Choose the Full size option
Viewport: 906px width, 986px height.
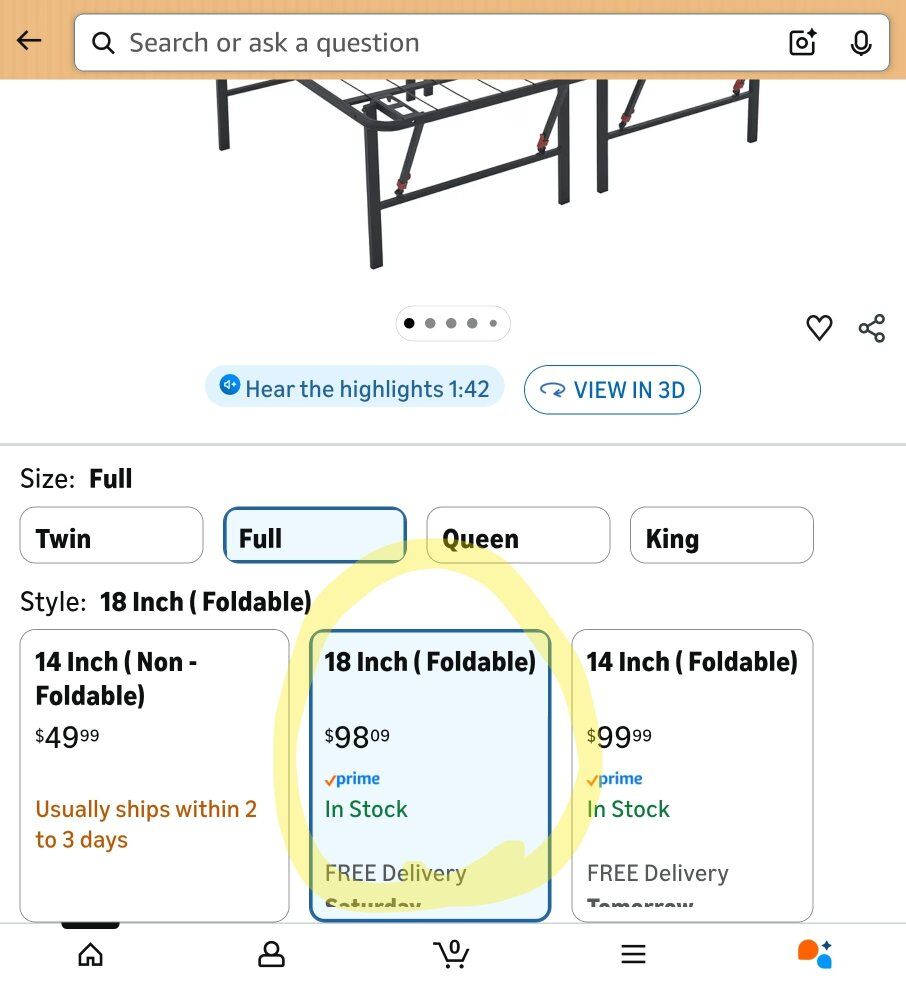(x=314, y=536)
